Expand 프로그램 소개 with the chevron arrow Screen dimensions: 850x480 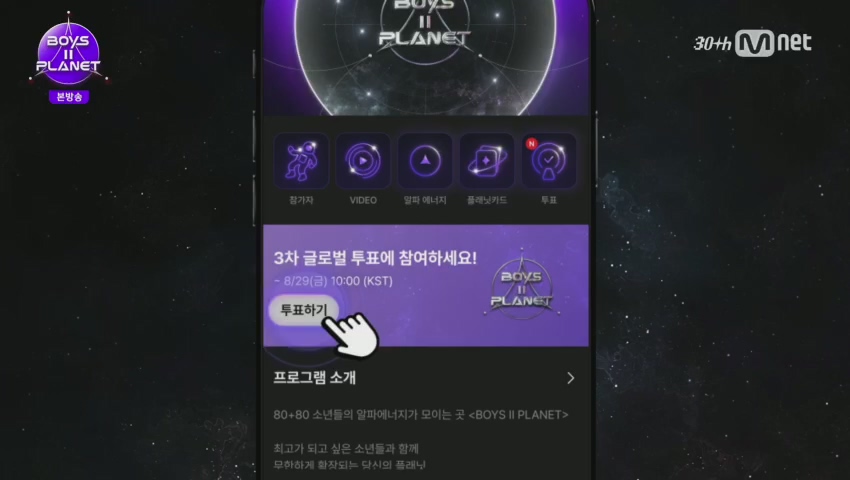[x=570, y=378]
